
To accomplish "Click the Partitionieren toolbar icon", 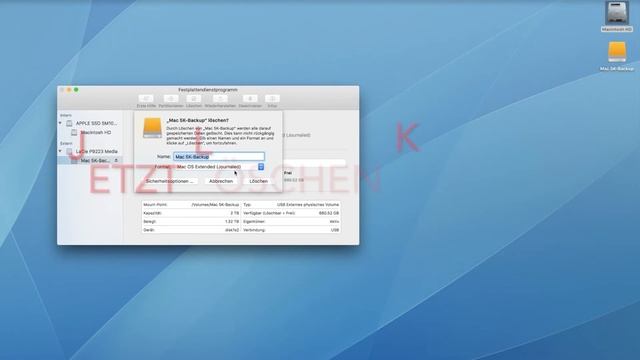I will coord(171,98).
